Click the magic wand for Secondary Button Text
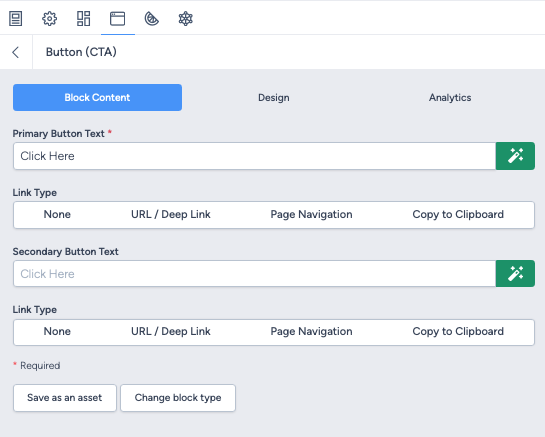This screenshot has width=545, height=437. pos(515,274)
